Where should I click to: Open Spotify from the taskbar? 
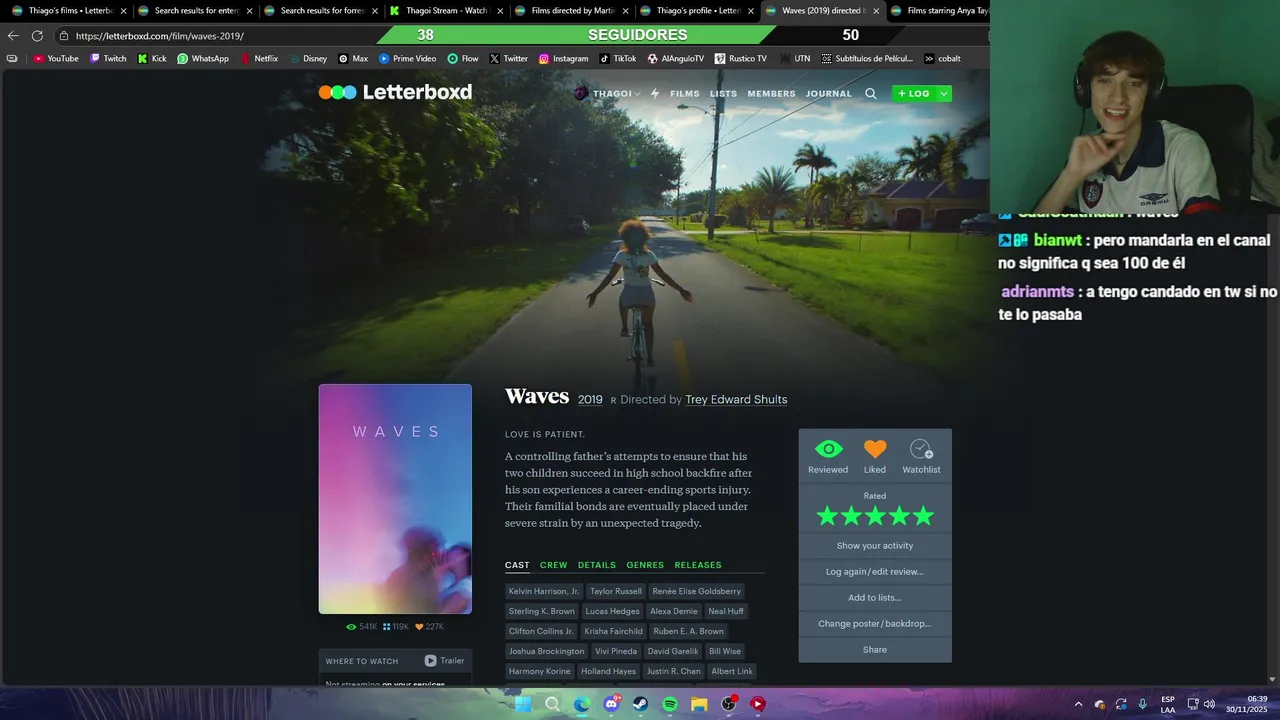(670, 704)
